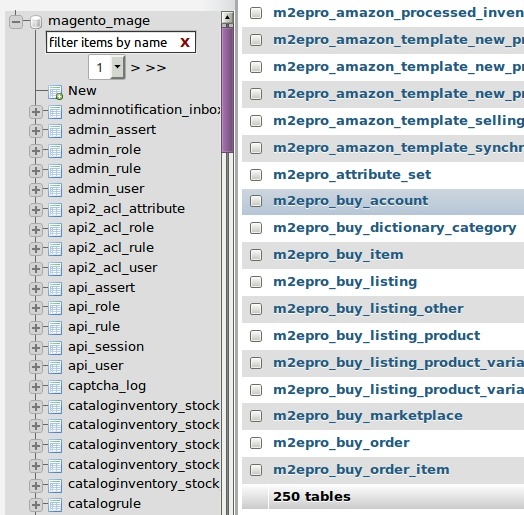Viewport: 524px width, 515px height.
Task: Tick checkbox for m2epro_buy_order row
Action: [x=256, y=443]
